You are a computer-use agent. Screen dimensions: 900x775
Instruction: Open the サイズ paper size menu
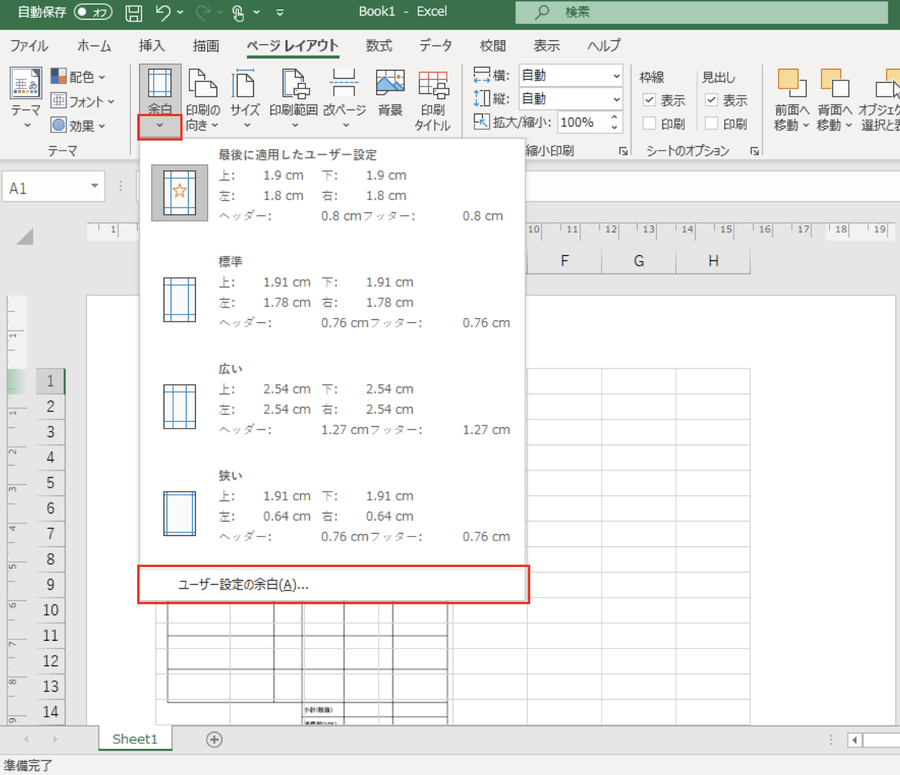point(245,99)
